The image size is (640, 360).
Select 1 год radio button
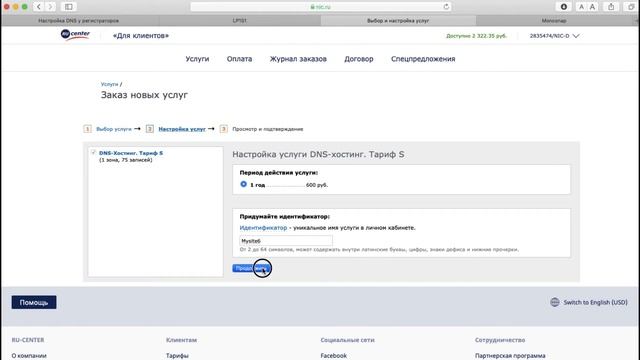[x=244, y=184]
